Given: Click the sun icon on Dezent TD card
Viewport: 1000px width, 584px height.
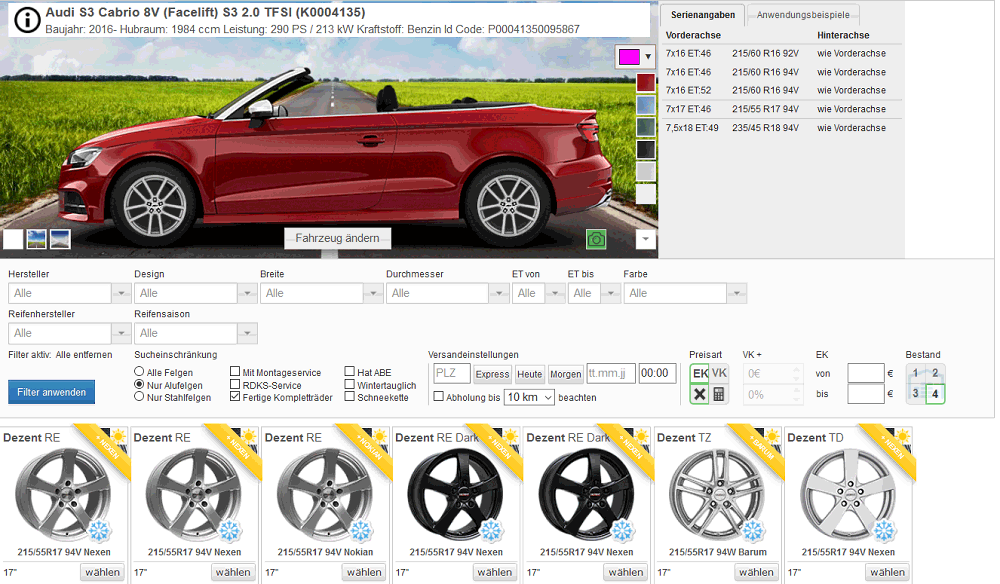Looking at the screenshot, I should (903, 437).
